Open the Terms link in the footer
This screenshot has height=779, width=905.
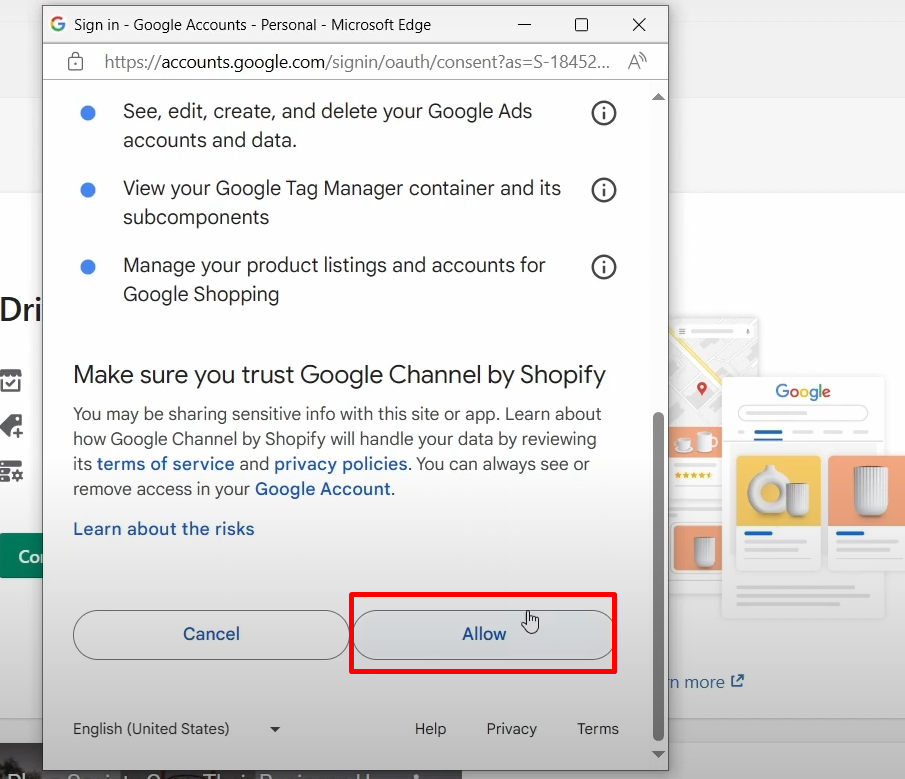tap(597, 729)
